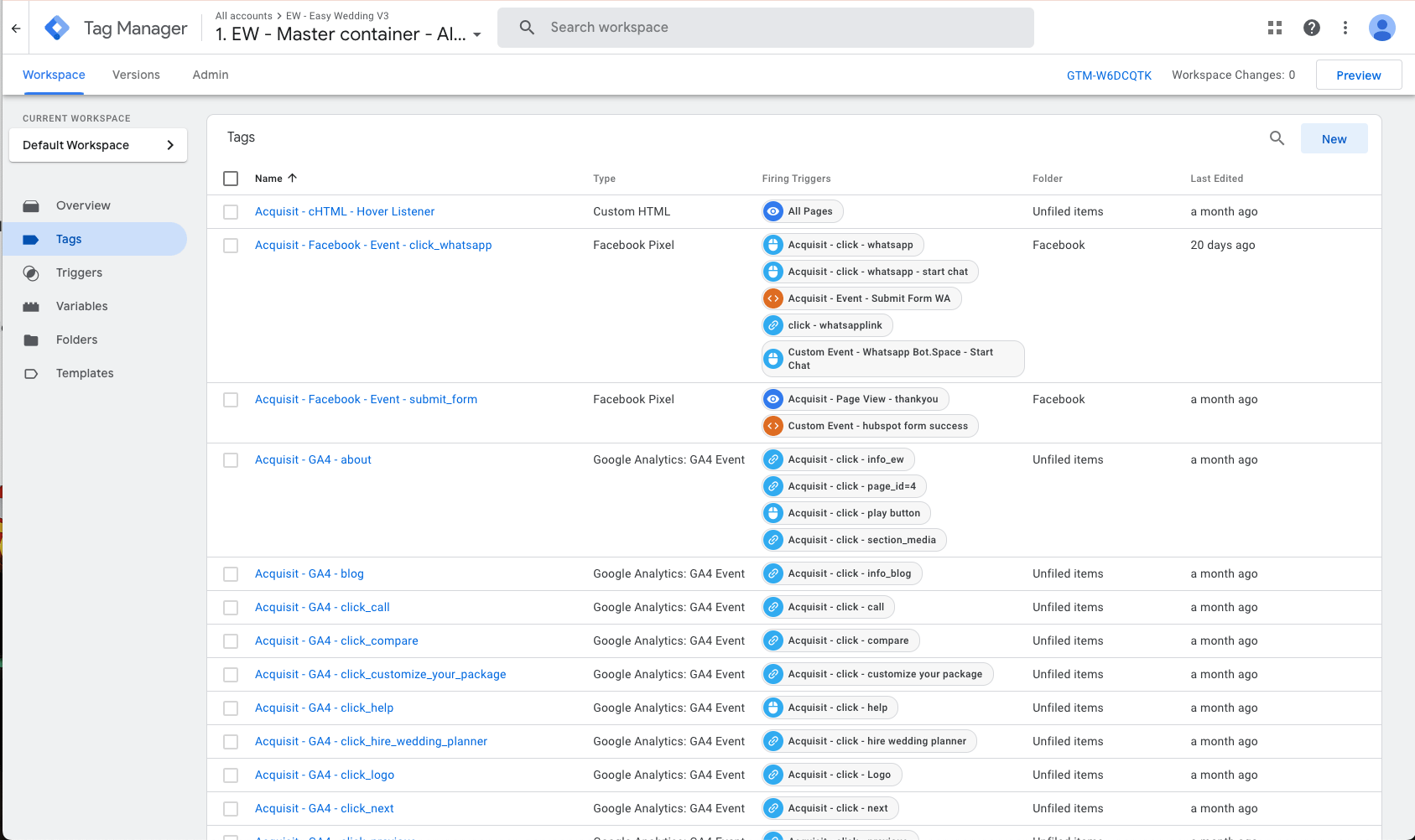Switch to the Versions tab
This screenshot has height=840, width=1415.
[x=136, y=75]
